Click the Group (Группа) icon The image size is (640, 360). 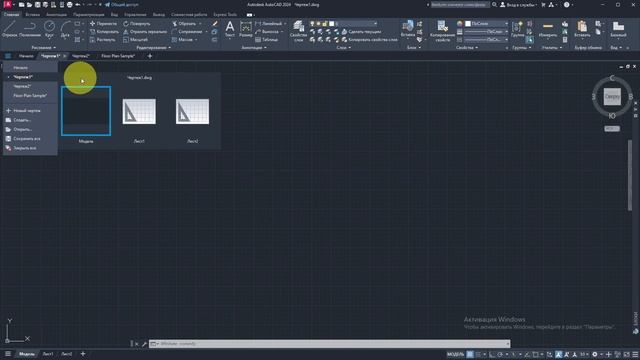pyautogui.click(x=517, y=29)
